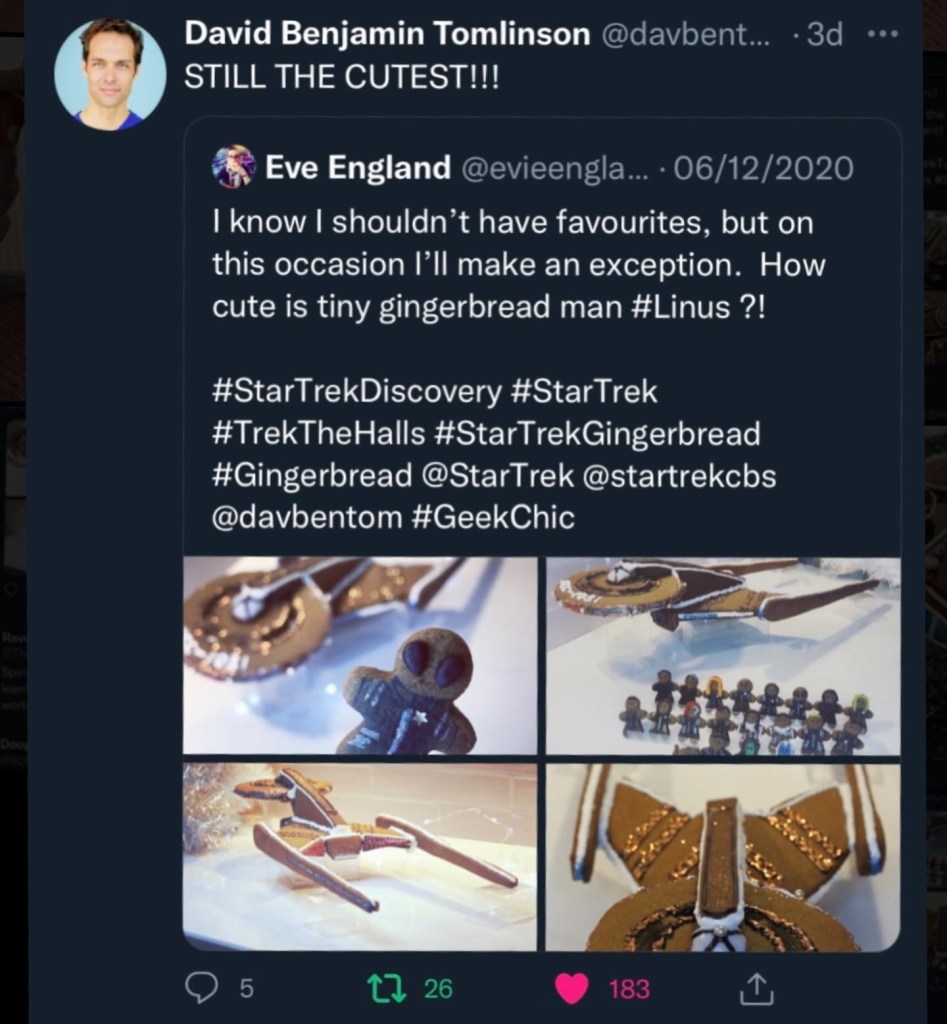This screenshot has height=1024, width=947.
Task: Click the Eve England display name
Action: 357,168
